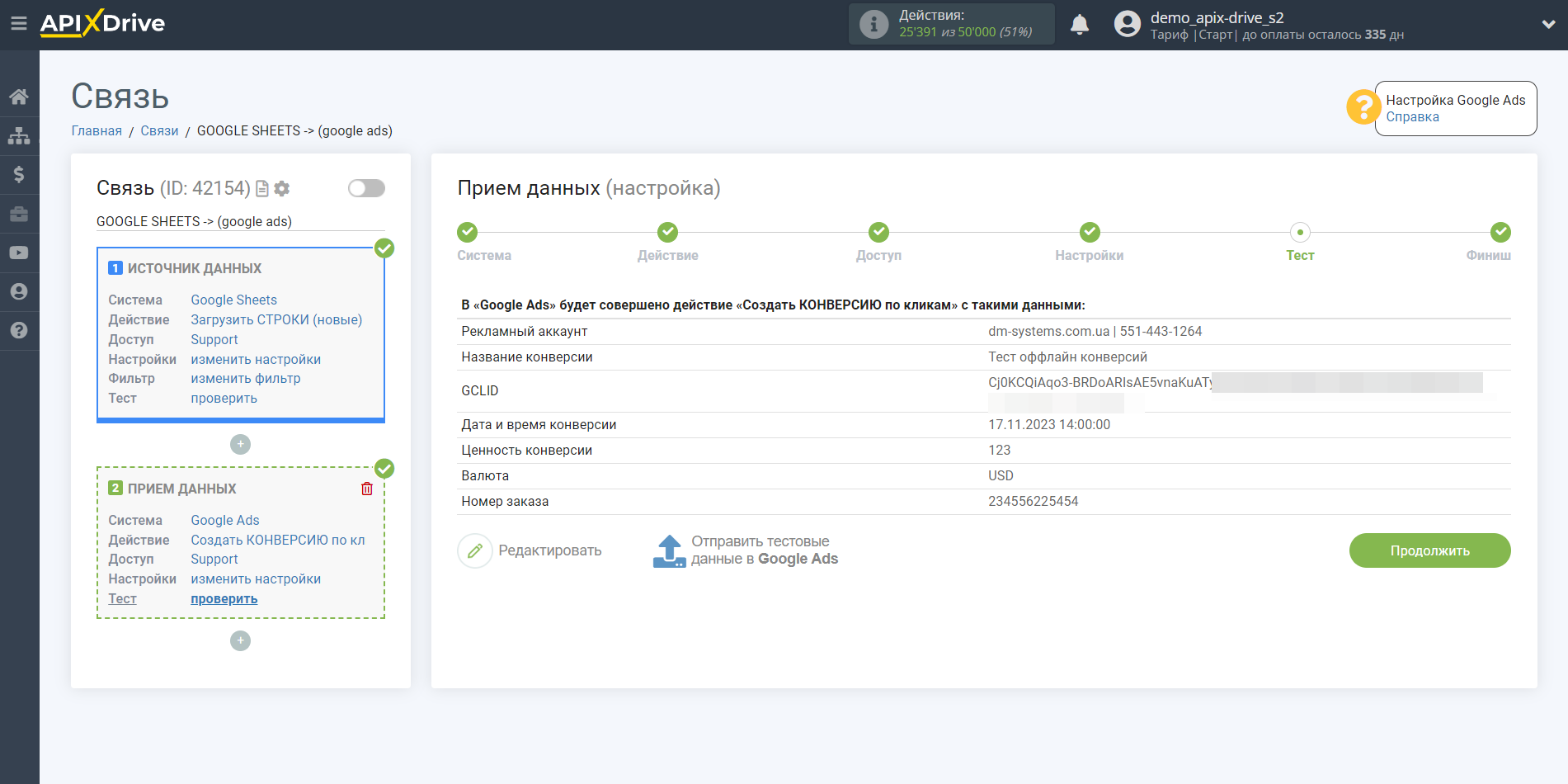
Task: Open the billing dollar sidebar icon
Action: point(19,174)
